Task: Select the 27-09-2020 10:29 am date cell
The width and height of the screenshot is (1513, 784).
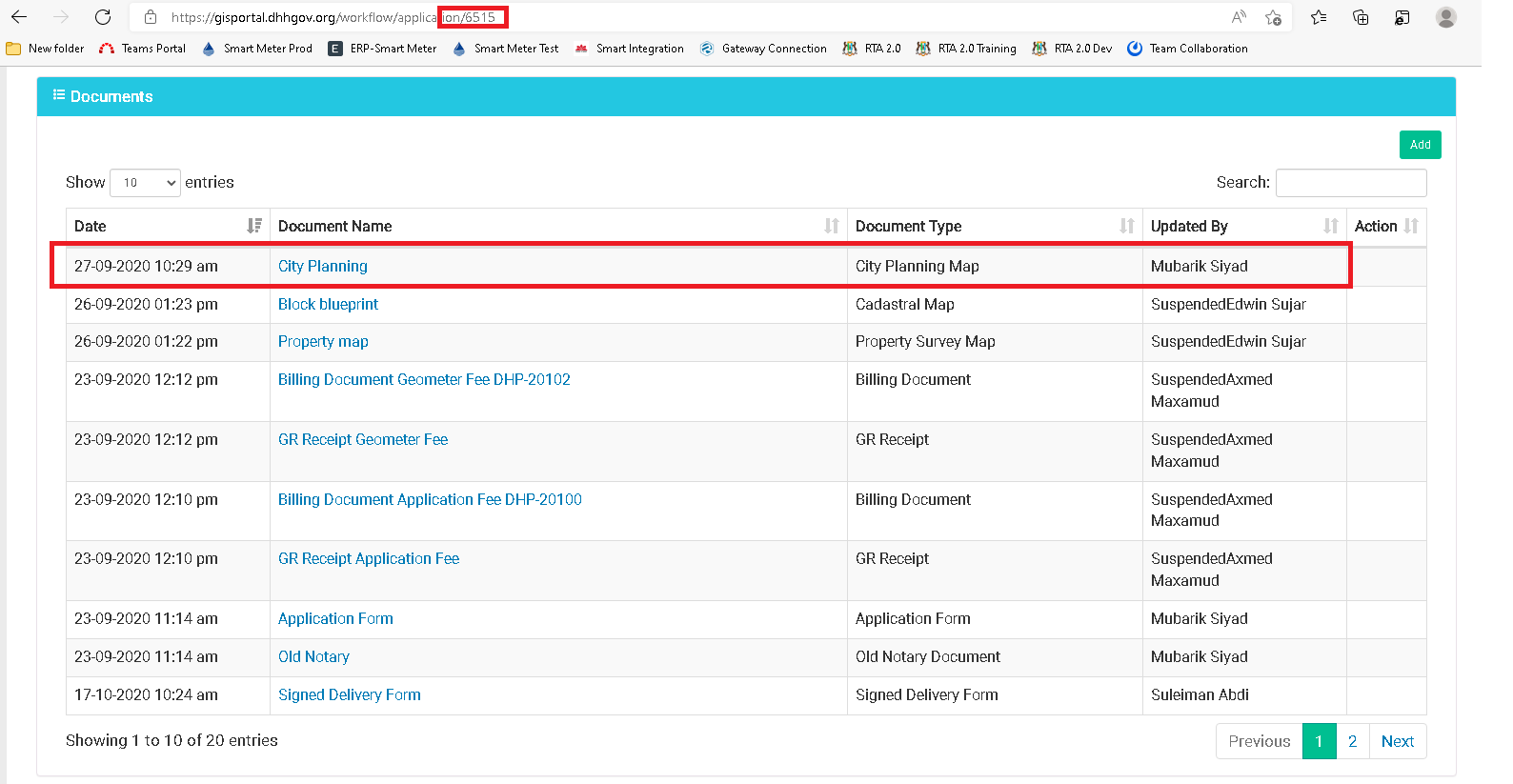Action: 168,266
